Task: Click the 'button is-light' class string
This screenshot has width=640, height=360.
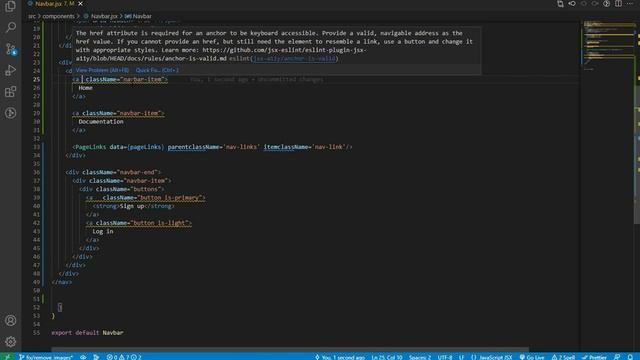Action: (161, 223)
